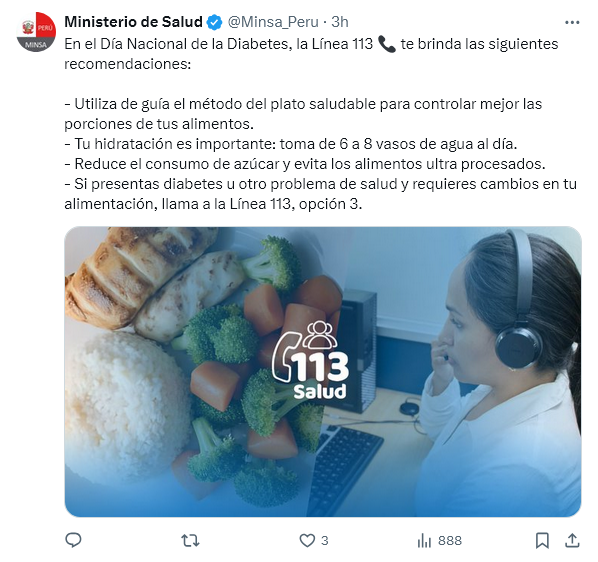Click the tweet text about Línea 113 opción 3
Screen dimensions: 598x562
320,194
